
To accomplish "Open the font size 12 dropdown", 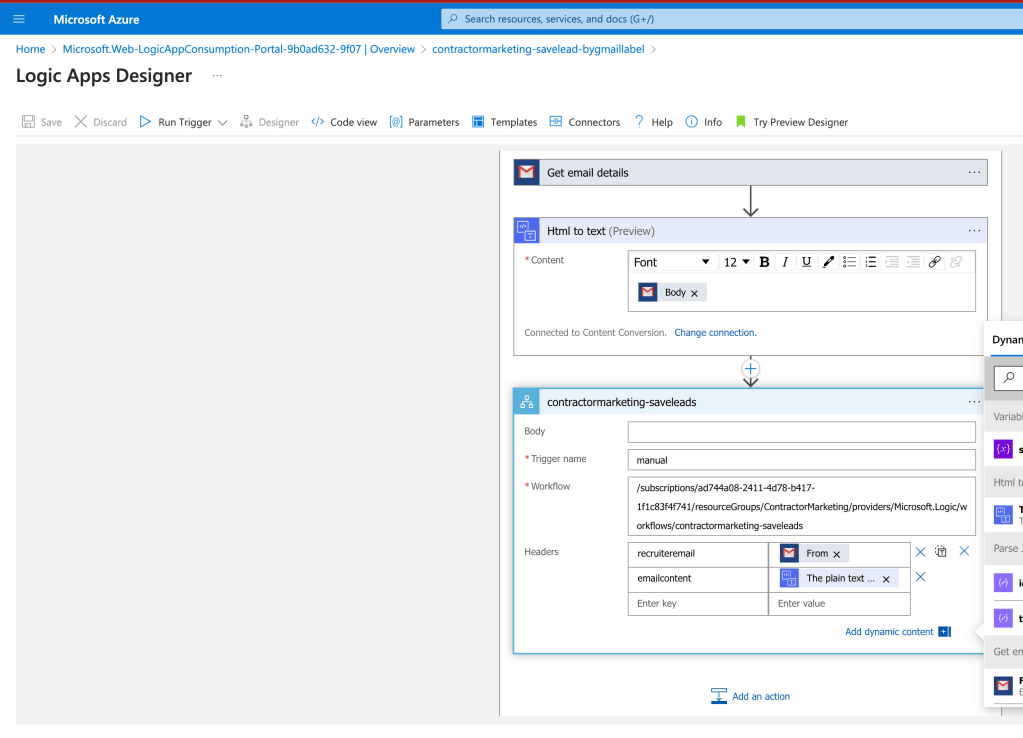I will pos(736,262).
